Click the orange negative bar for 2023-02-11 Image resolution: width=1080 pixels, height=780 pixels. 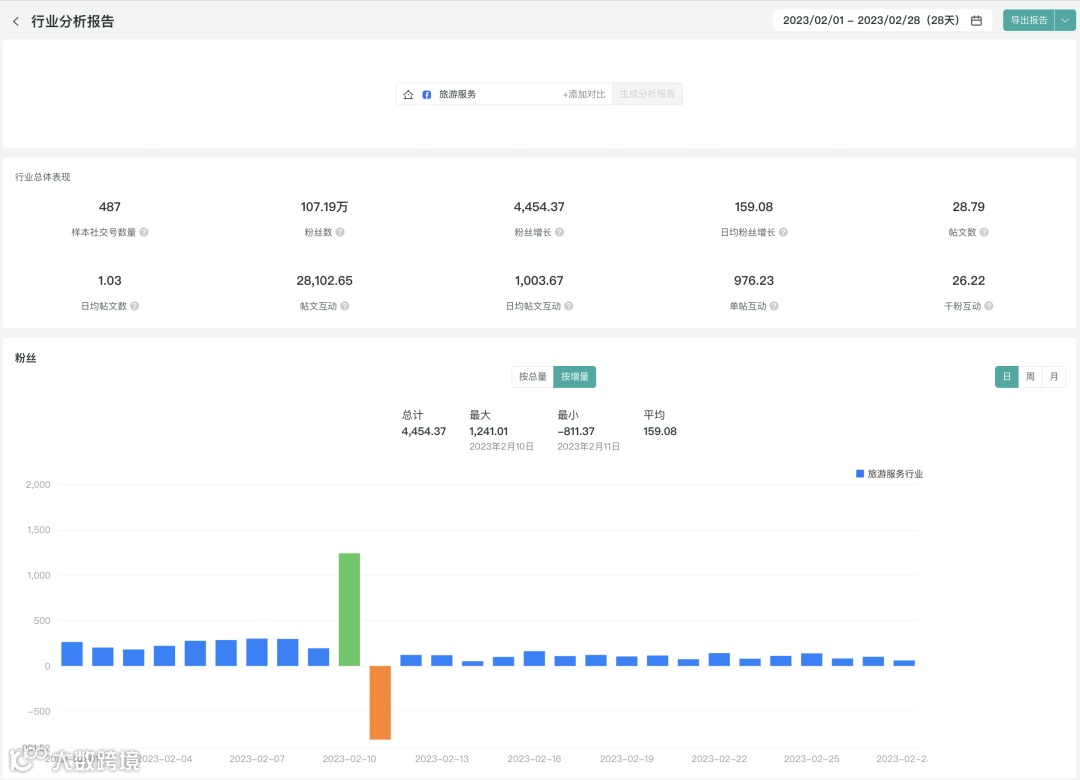(x=380, y=702)
